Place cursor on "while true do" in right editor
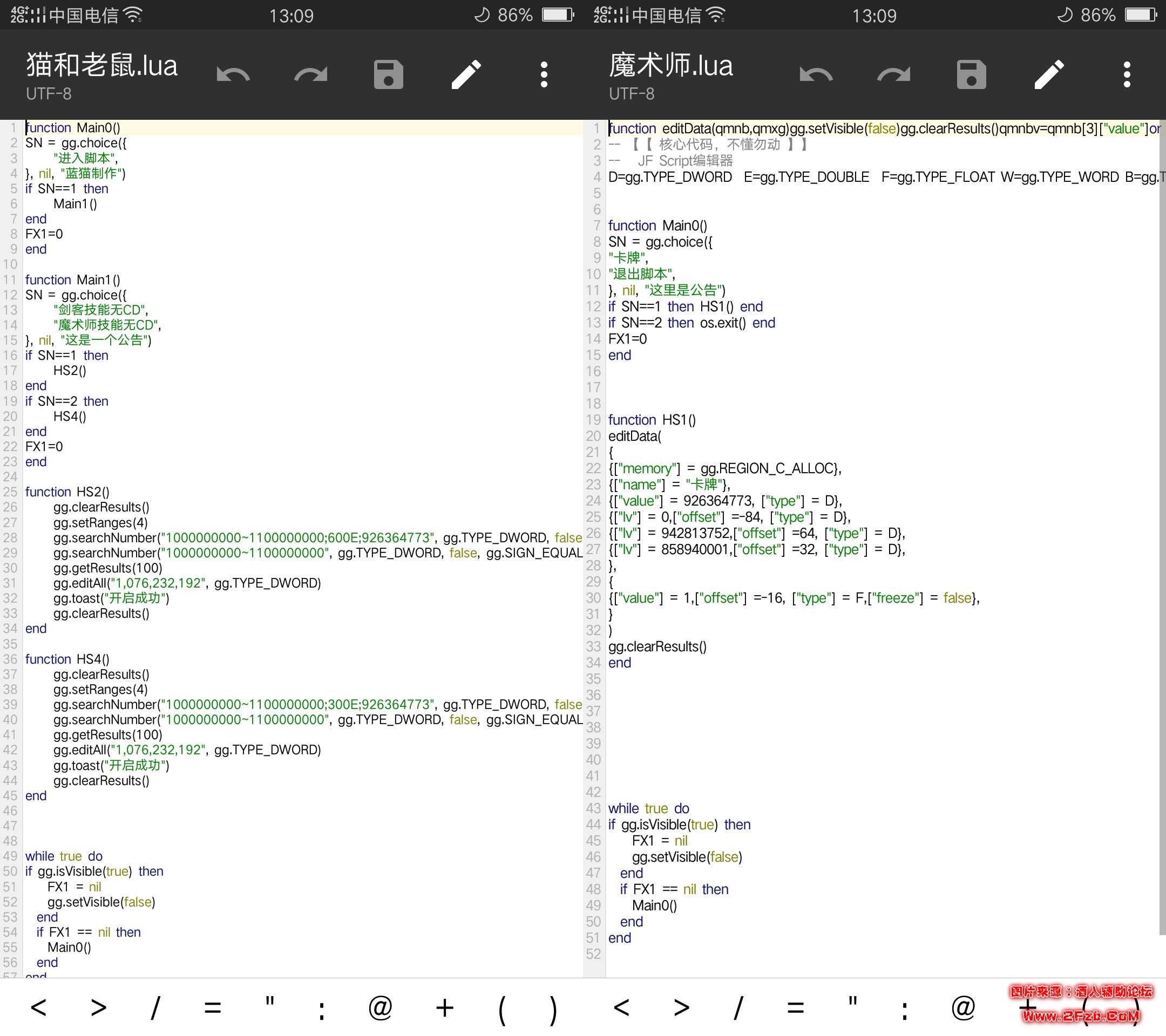1166x1036 pixels. [x=649, y=808]
